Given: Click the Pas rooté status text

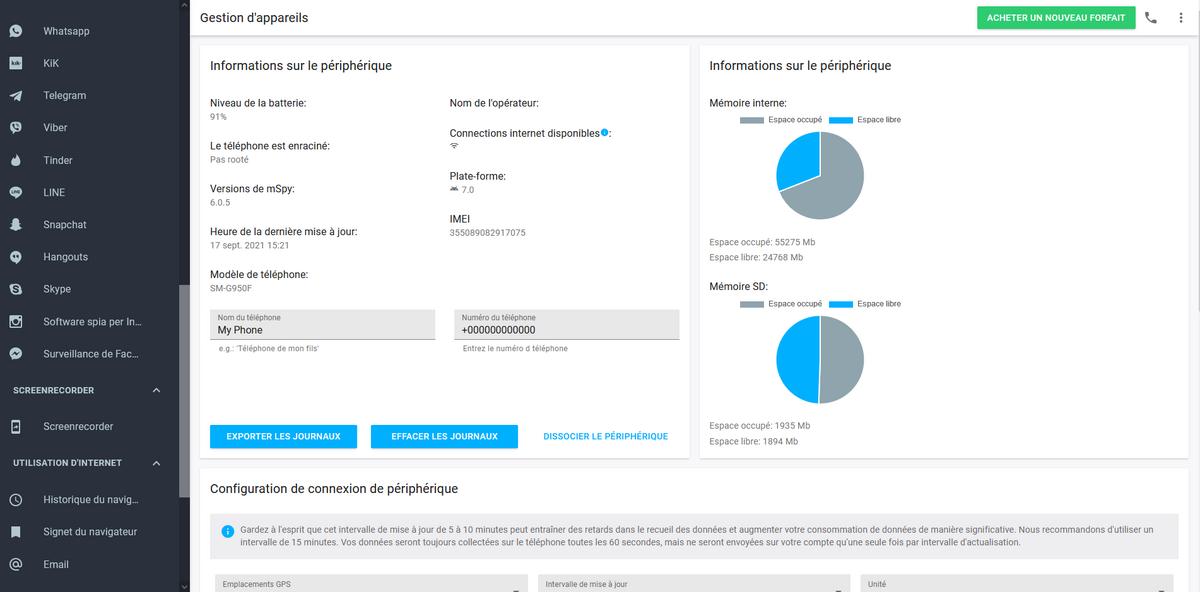Looking at the screenshot, I should pos(230,160).
